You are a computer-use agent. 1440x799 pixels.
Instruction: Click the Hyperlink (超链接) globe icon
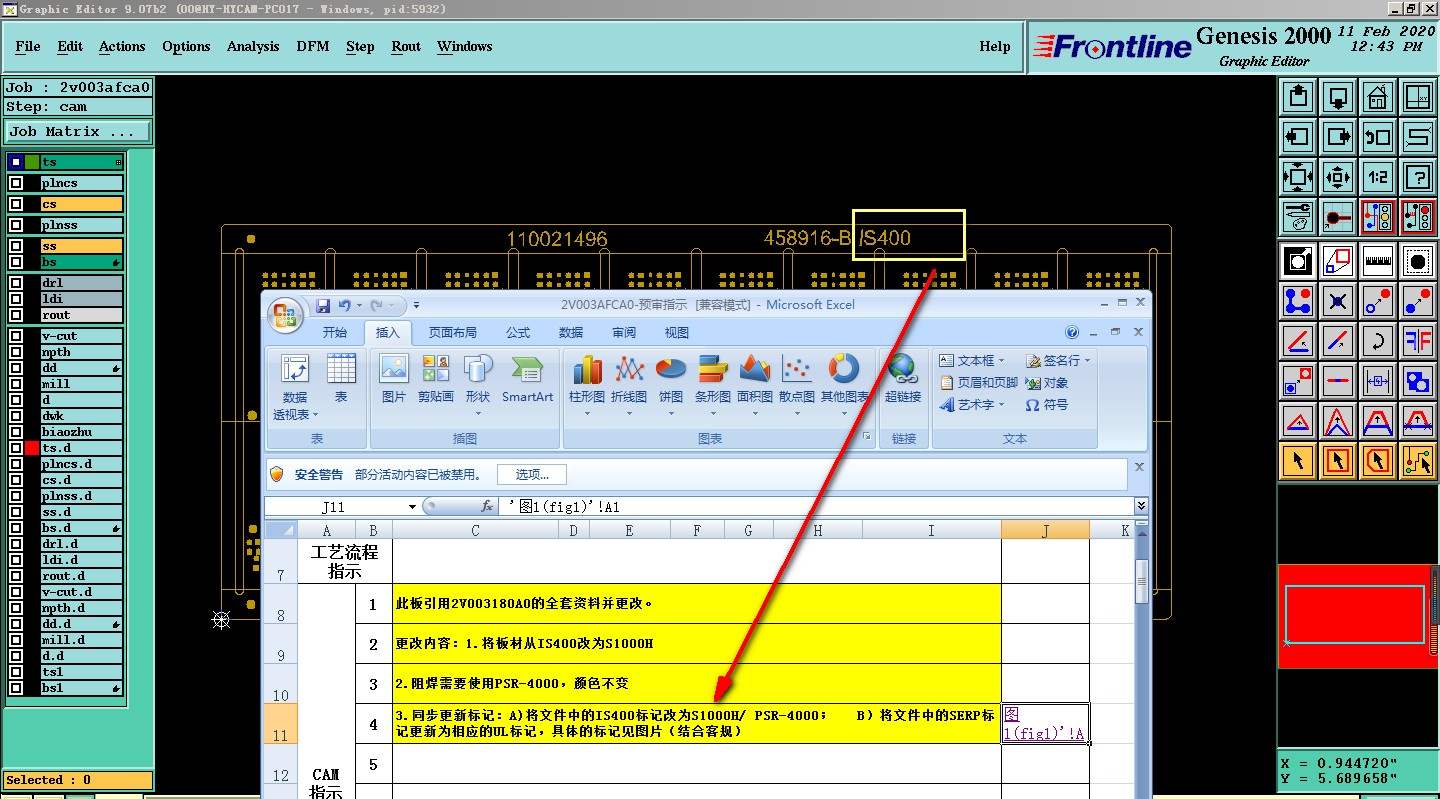pos(902,380)
